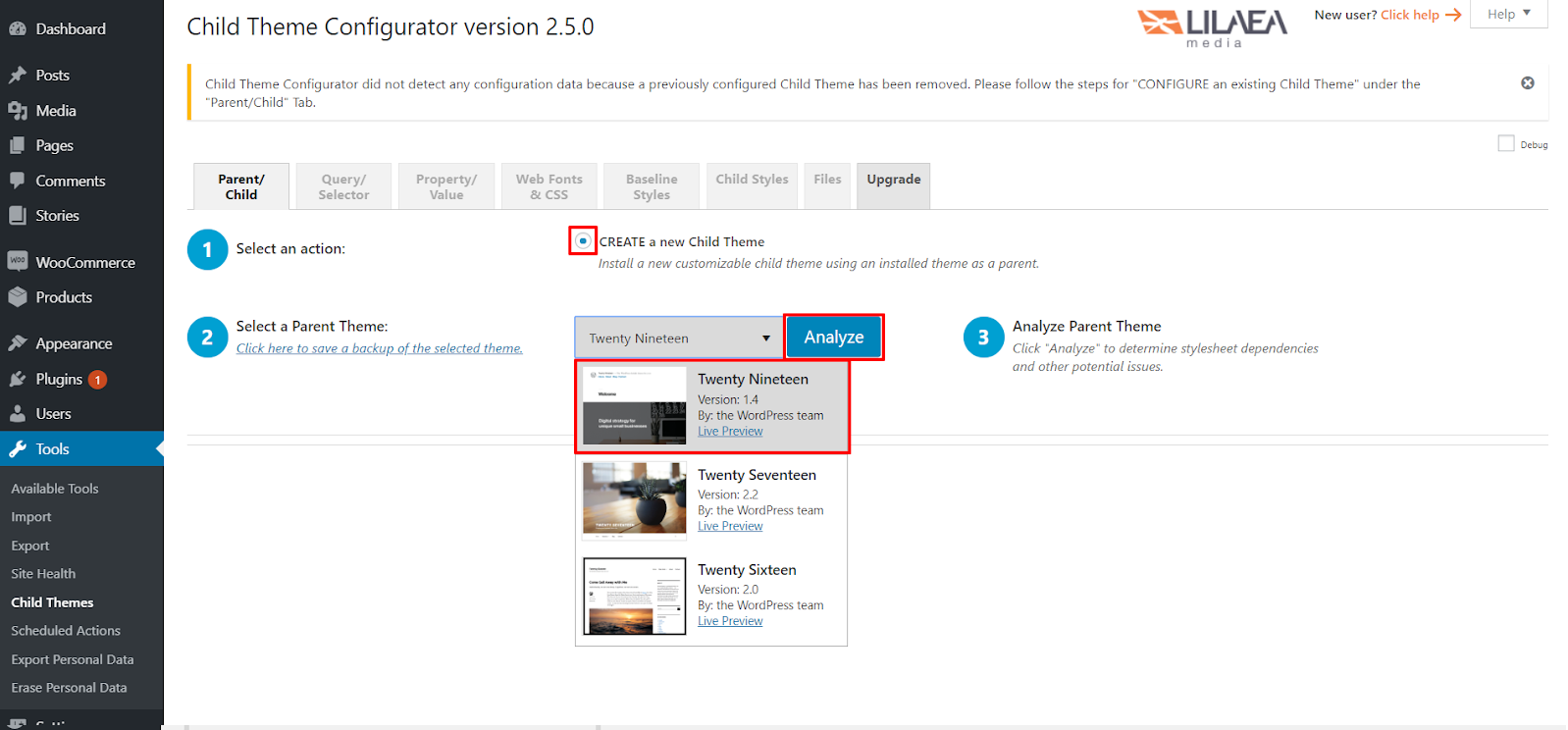This screenshot has width=1568, height=730.
Task: Open the parent theme dropdown showing Twenty Nineteen
Action: point(679,339)
